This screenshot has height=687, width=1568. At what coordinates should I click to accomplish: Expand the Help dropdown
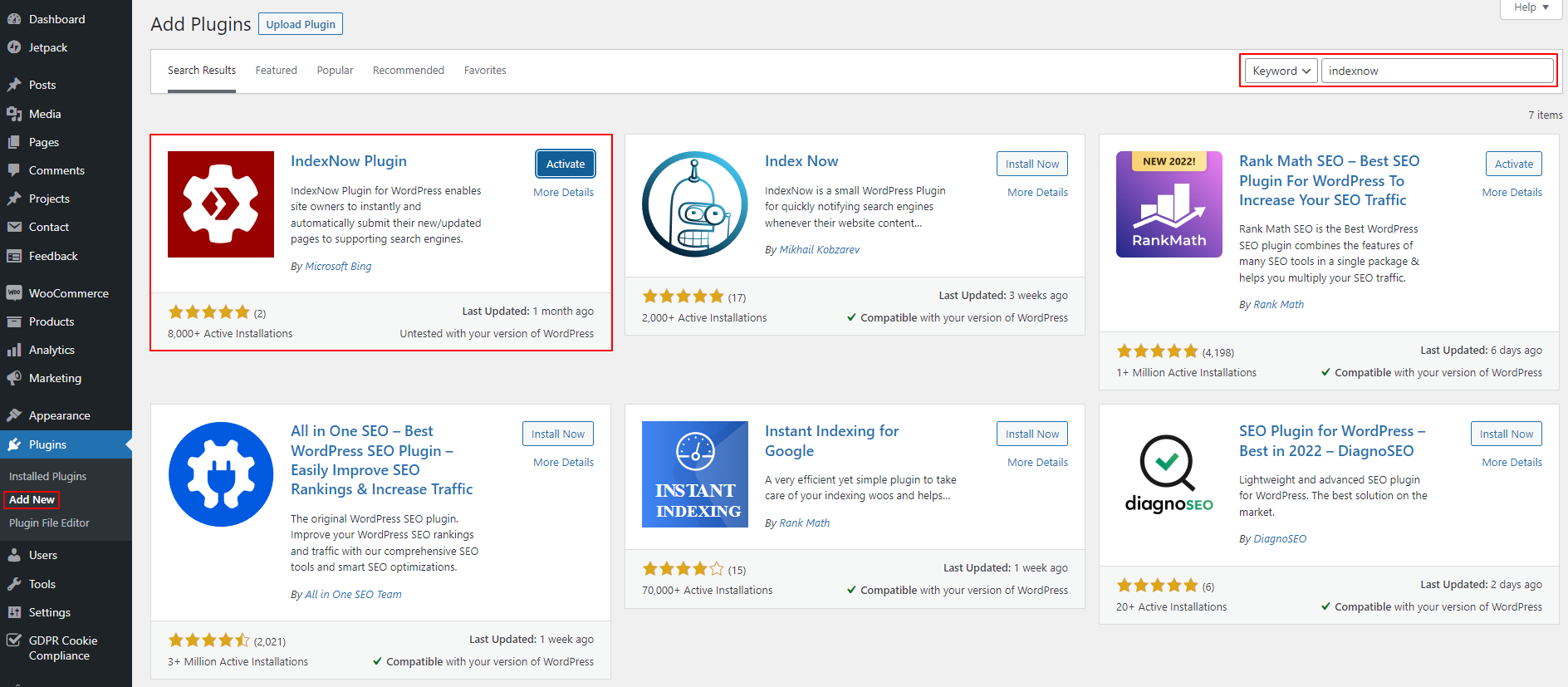point(1531,7)
